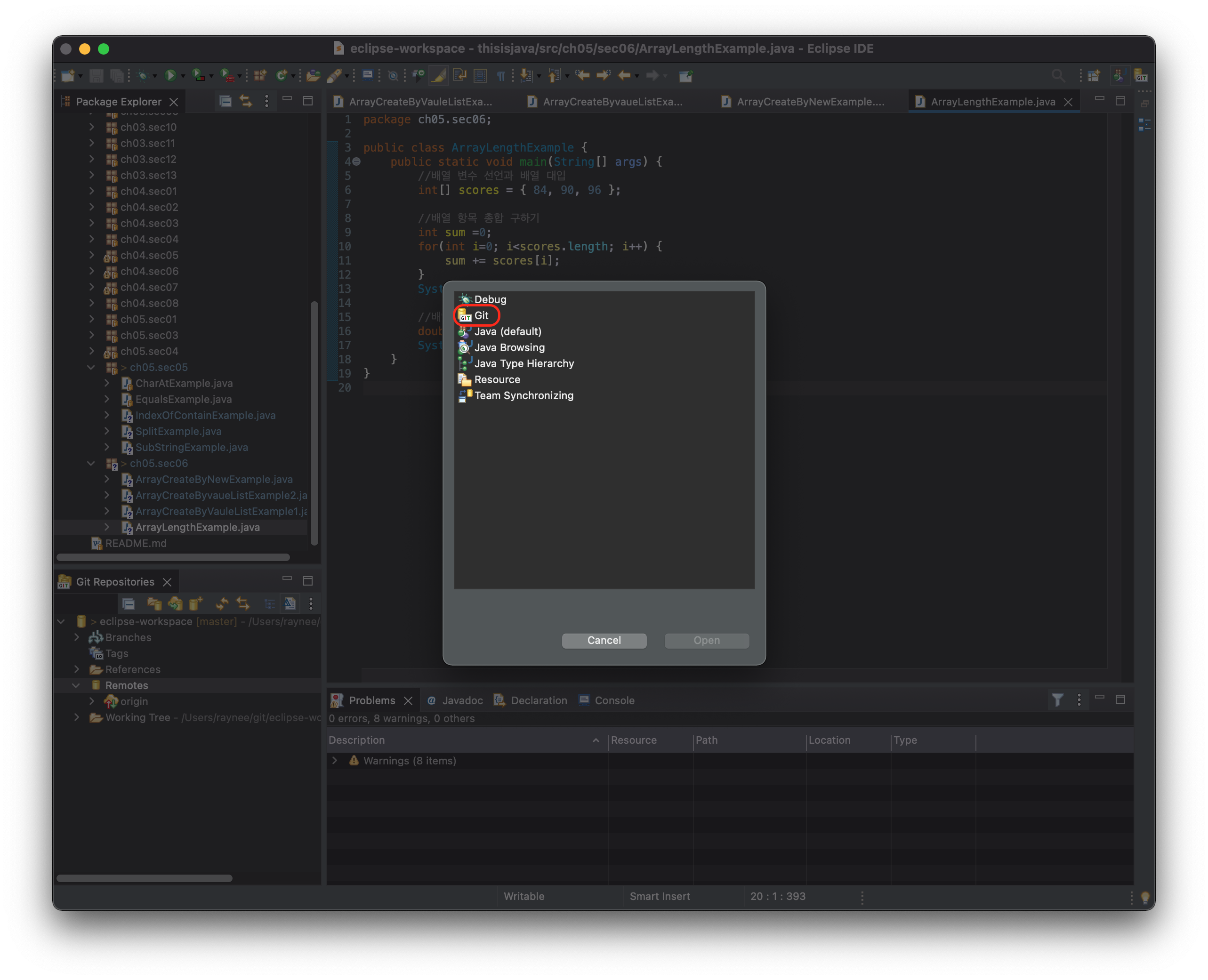Viewport: 1208px width, 980px height.
Task: Toggle Mark Occurrences highlighter button
Action: coord(439,75)
